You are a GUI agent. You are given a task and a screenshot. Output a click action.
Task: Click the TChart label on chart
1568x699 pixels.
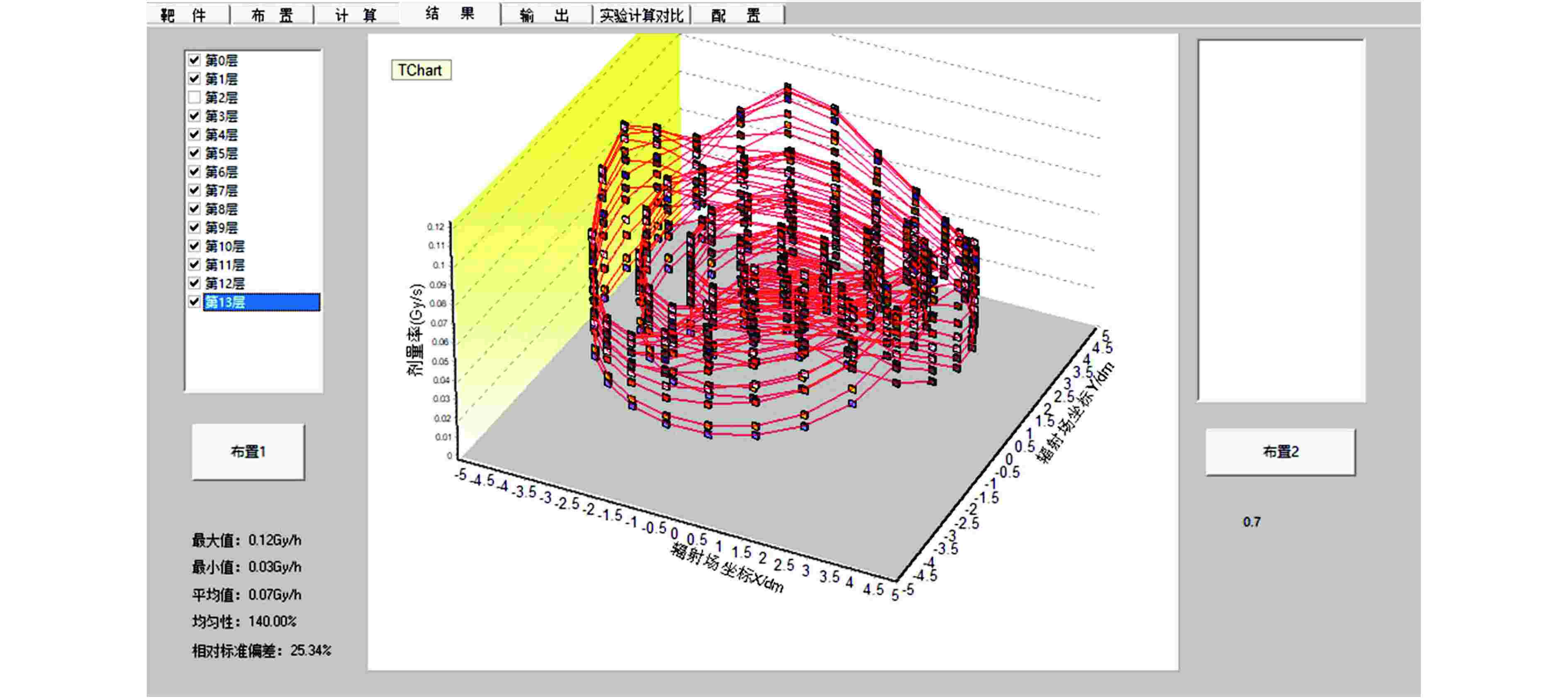(420, 70)
